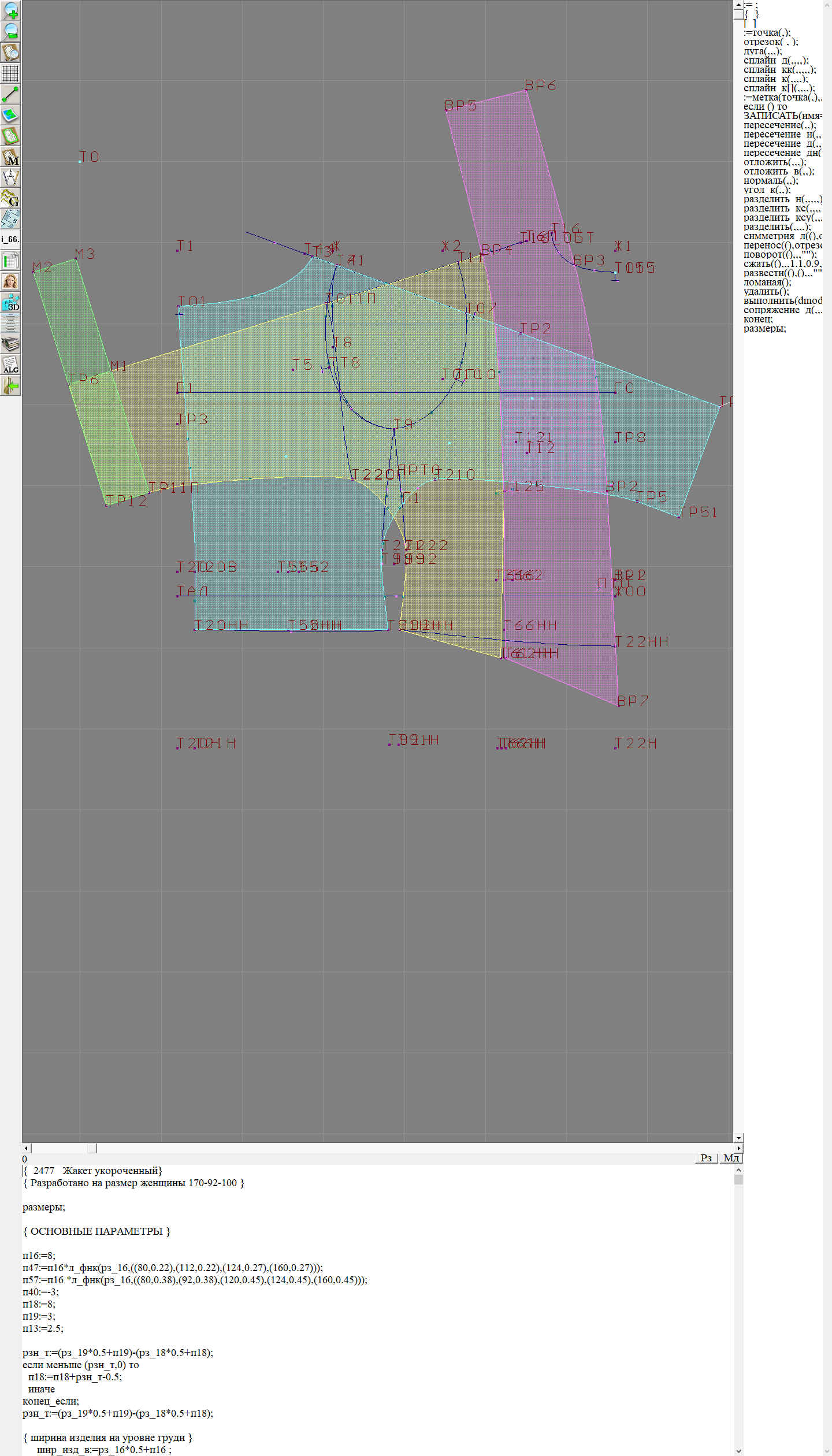
Task: Open the stacked books library icon
Action: tap(10, 344)
